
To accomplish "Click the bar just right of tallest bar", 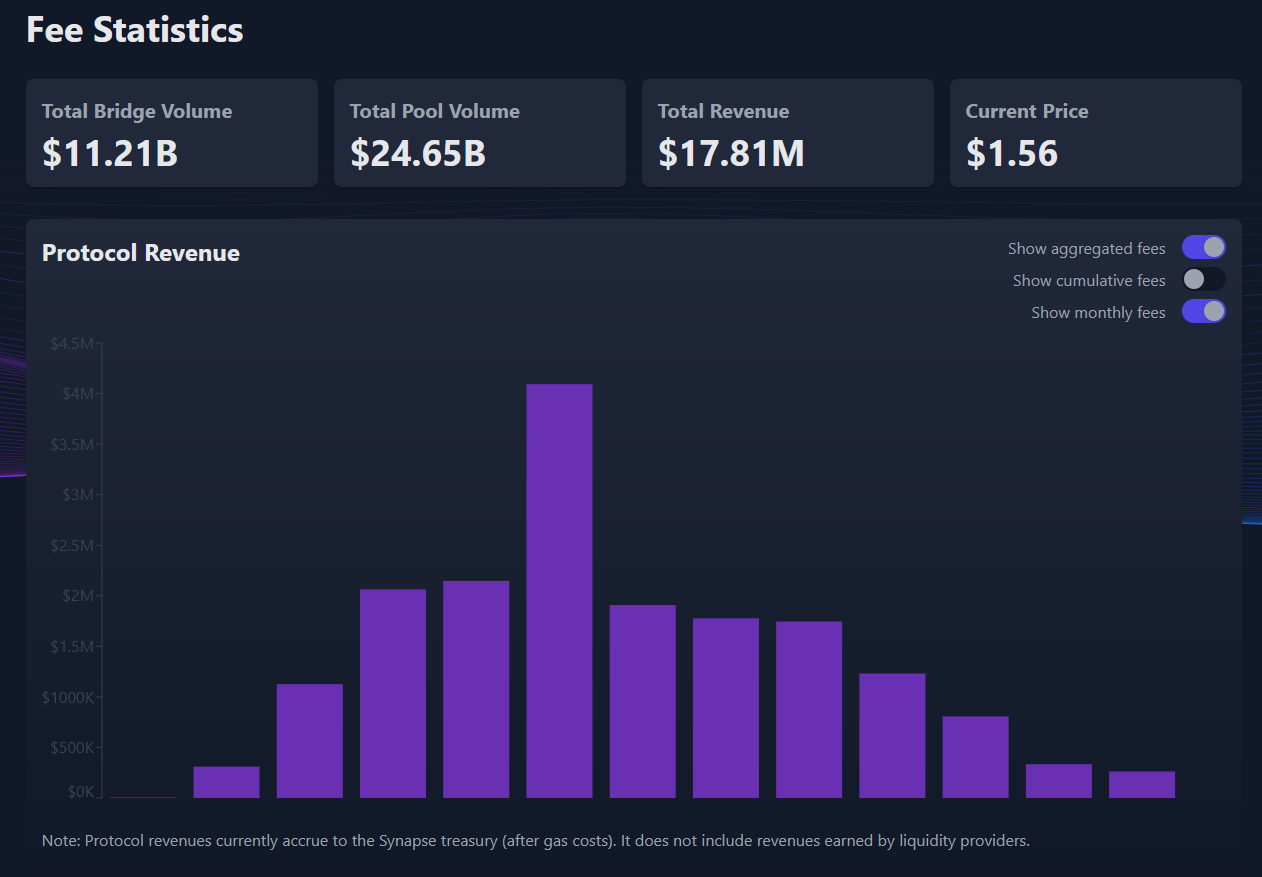I will tap(643, 701).
